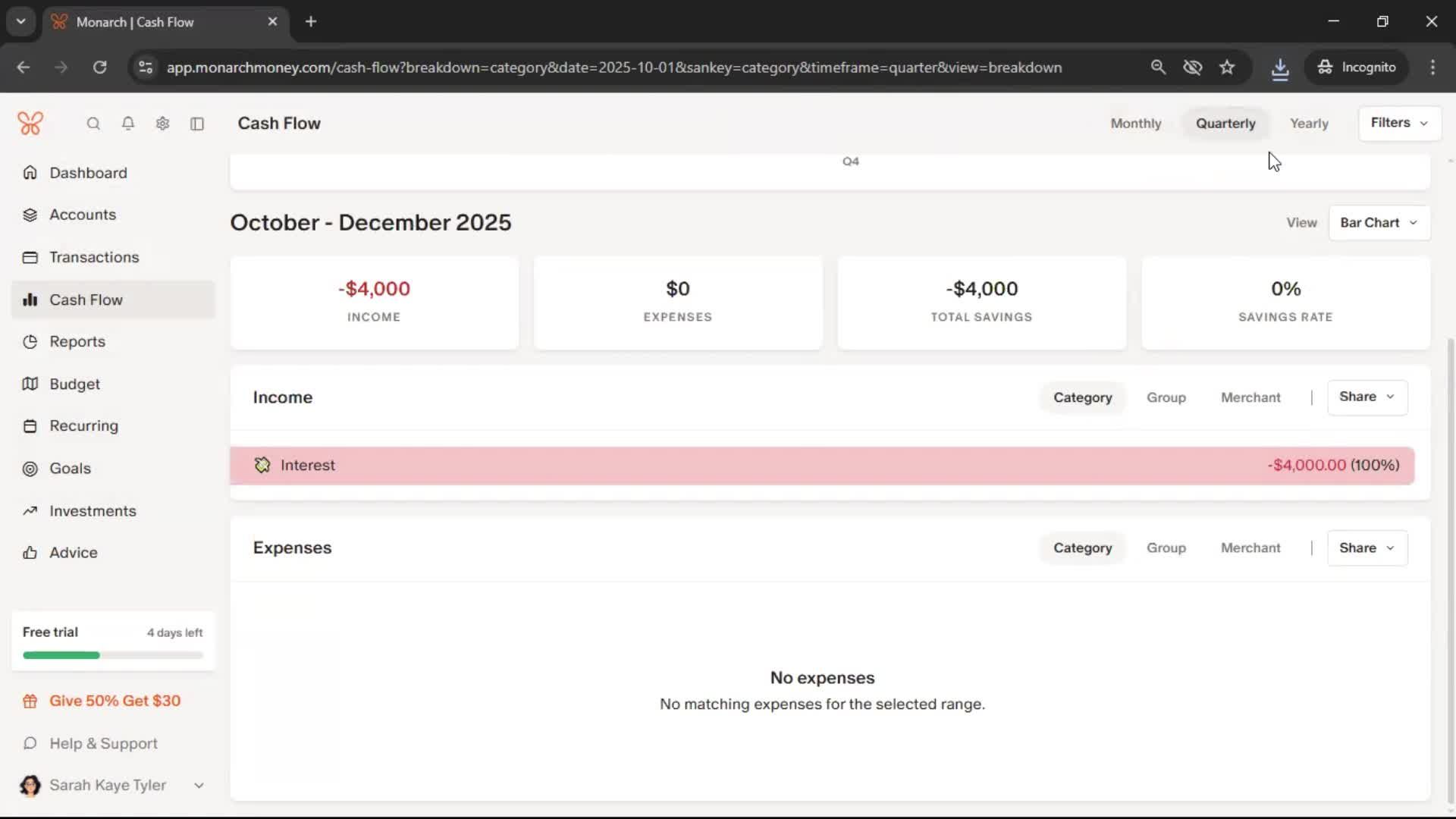
Task: Click the Interest category icon
Action: (262, 465)
